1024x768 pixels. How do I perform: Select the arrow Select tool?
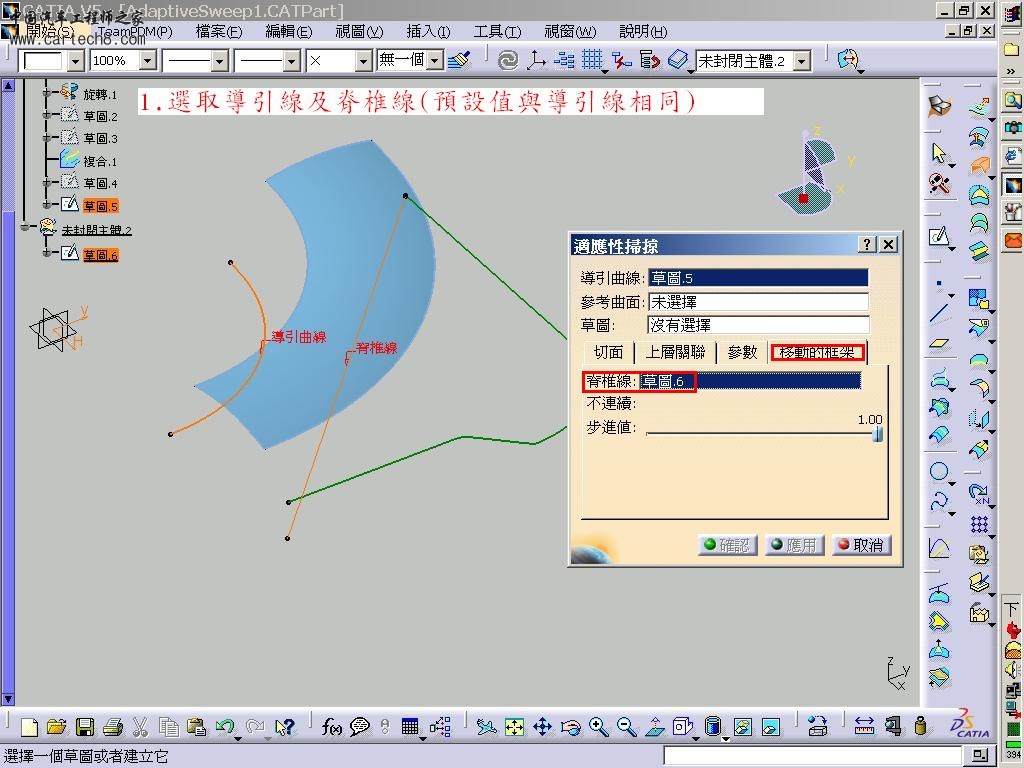coord(939,153)
